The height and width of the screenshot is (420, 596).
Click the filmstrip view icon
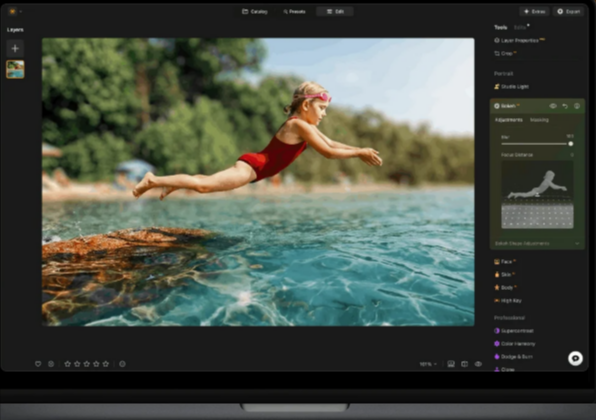[x=451, y=364]
